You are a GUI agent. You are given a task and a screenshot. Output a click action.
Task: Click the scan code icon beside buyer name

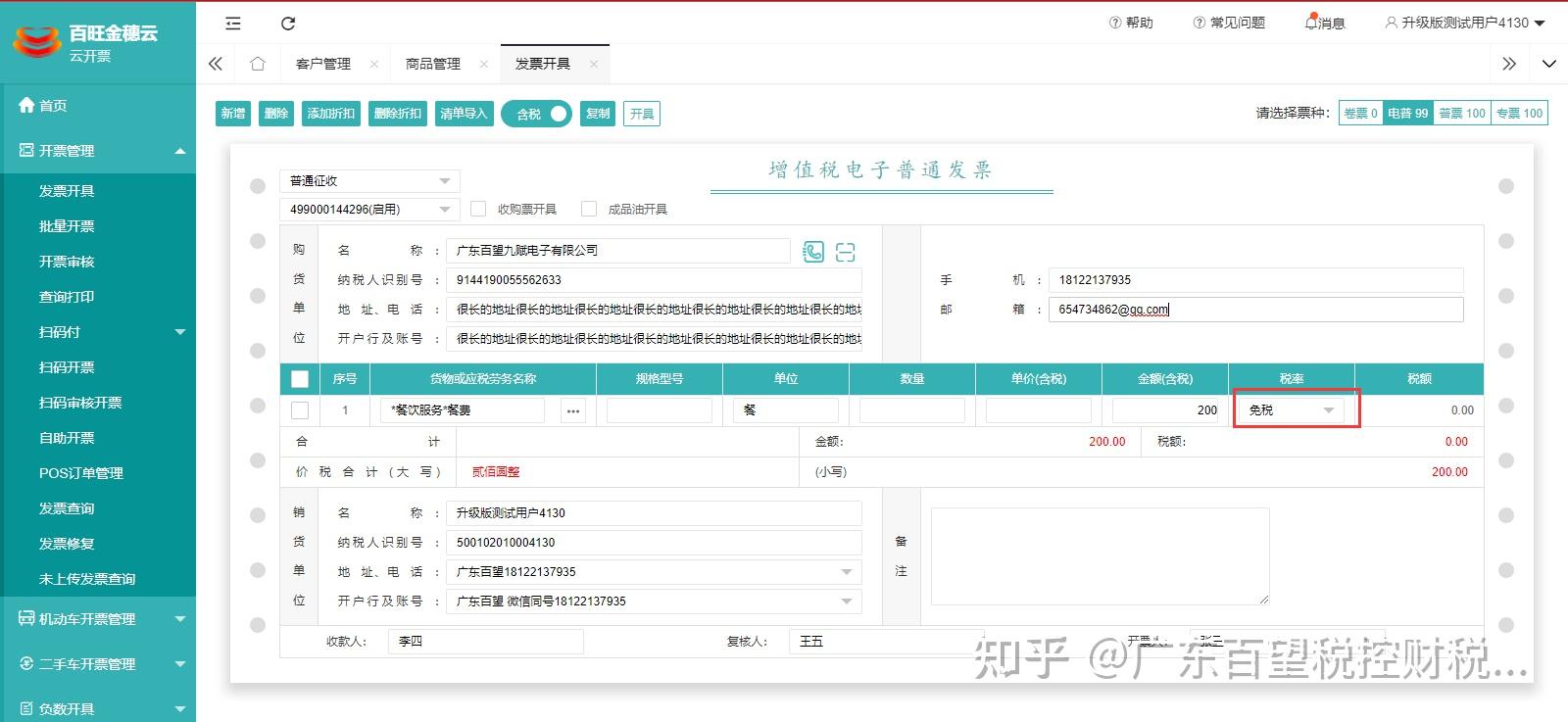pyautogui.click(x=846, y=252)
